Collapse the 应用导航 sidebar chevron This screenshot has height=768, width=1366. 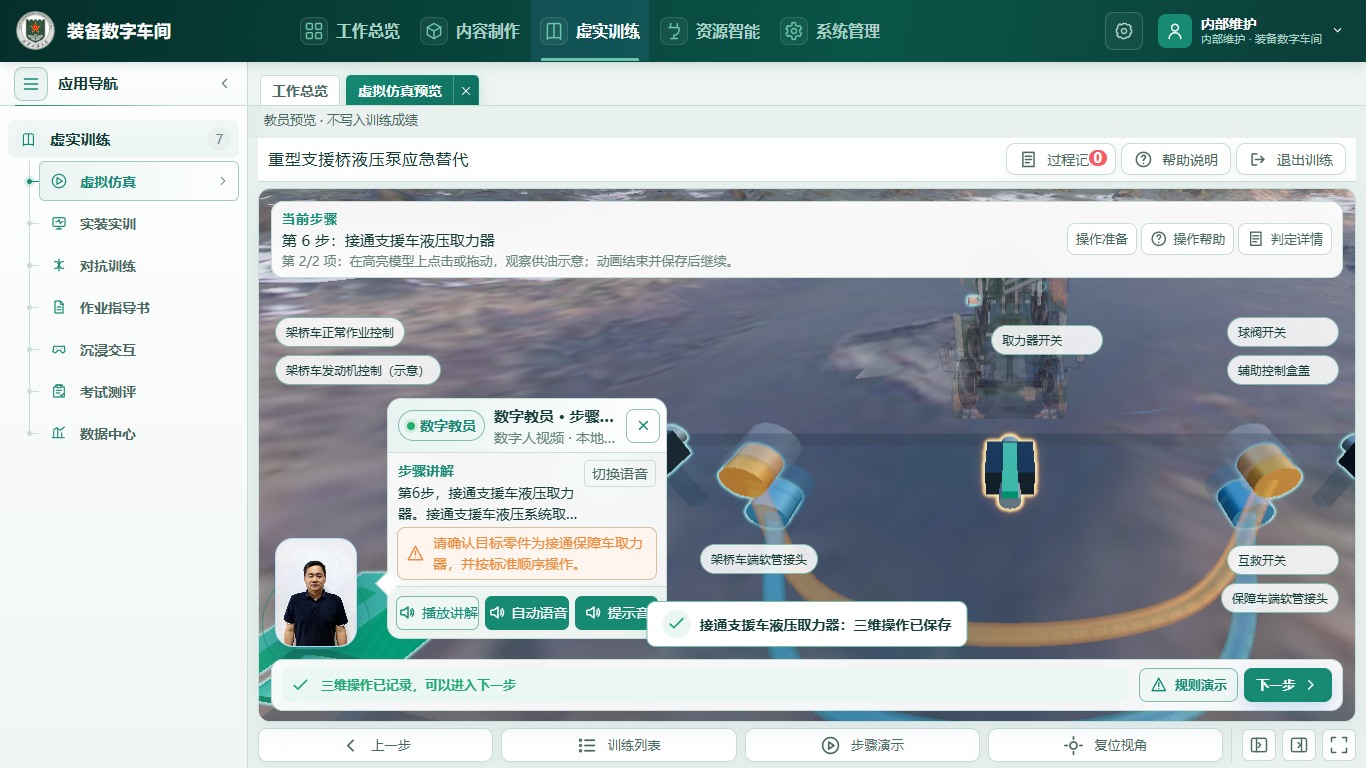225,84
